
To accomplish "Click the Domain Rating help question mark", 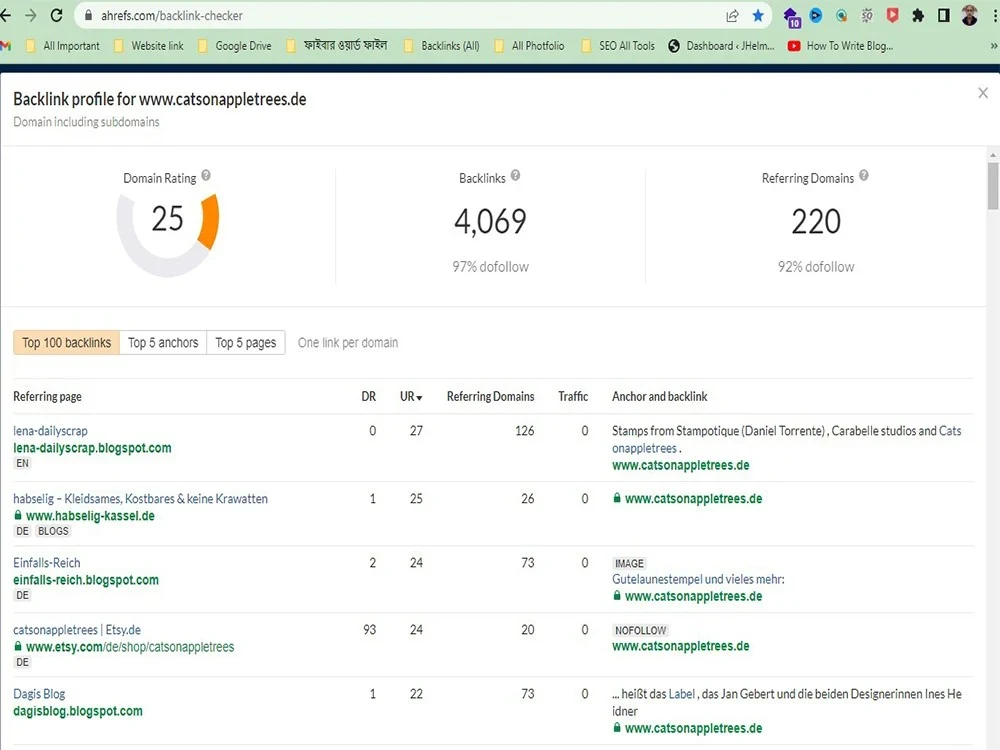I will (206, 175).
